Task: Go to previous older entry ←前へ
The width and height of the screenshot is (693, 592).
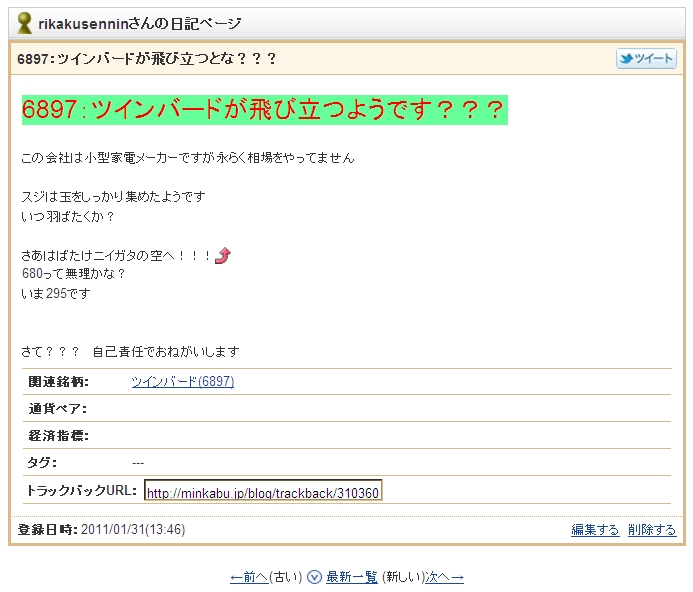Action: click(x=249, y=577)
